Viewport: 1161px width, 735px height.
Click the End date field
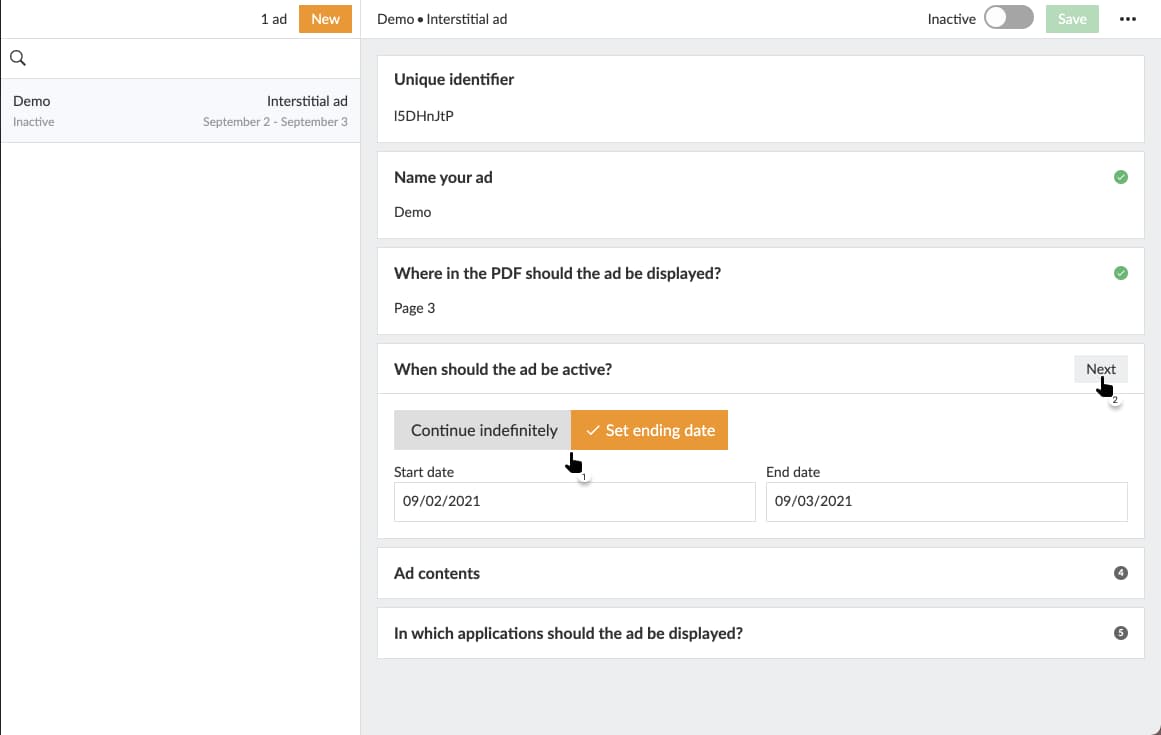point(946,501)
